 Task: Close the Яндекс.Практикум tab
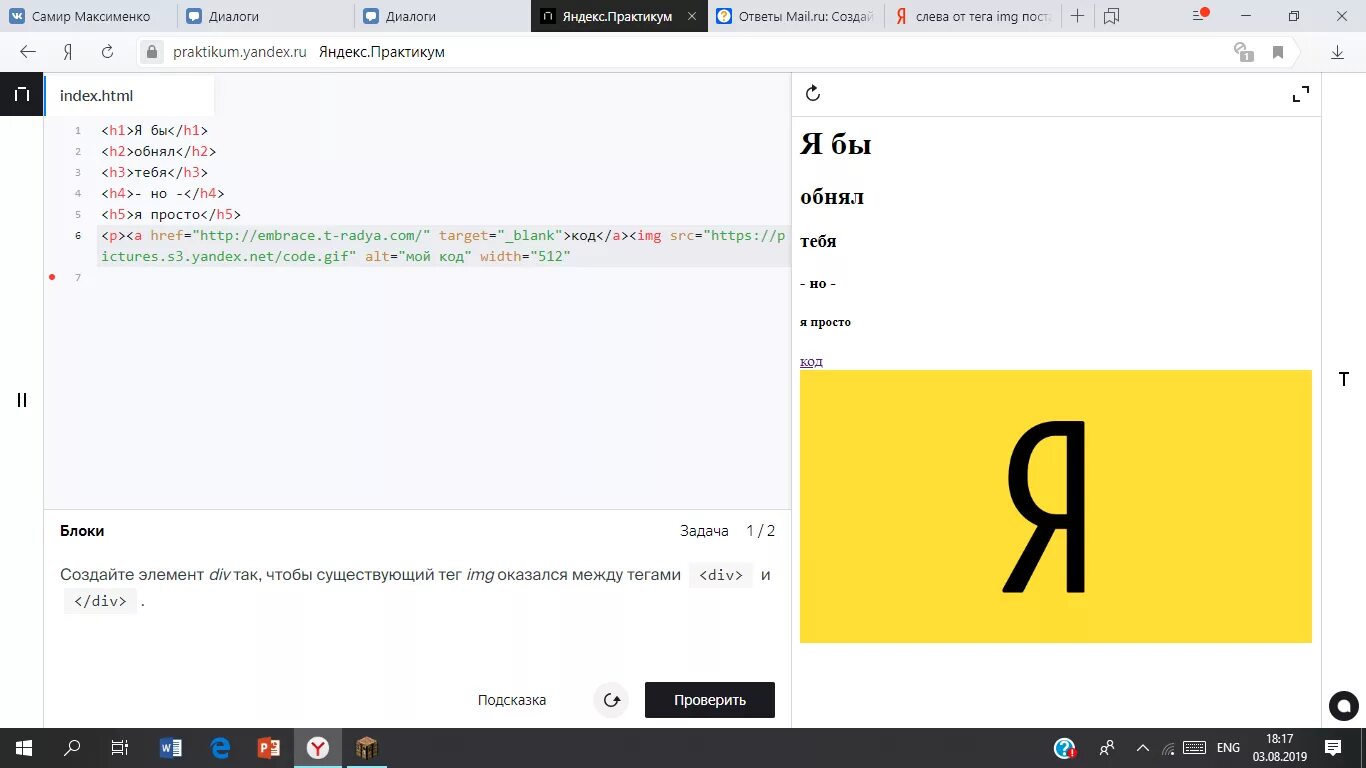[692, 16]
